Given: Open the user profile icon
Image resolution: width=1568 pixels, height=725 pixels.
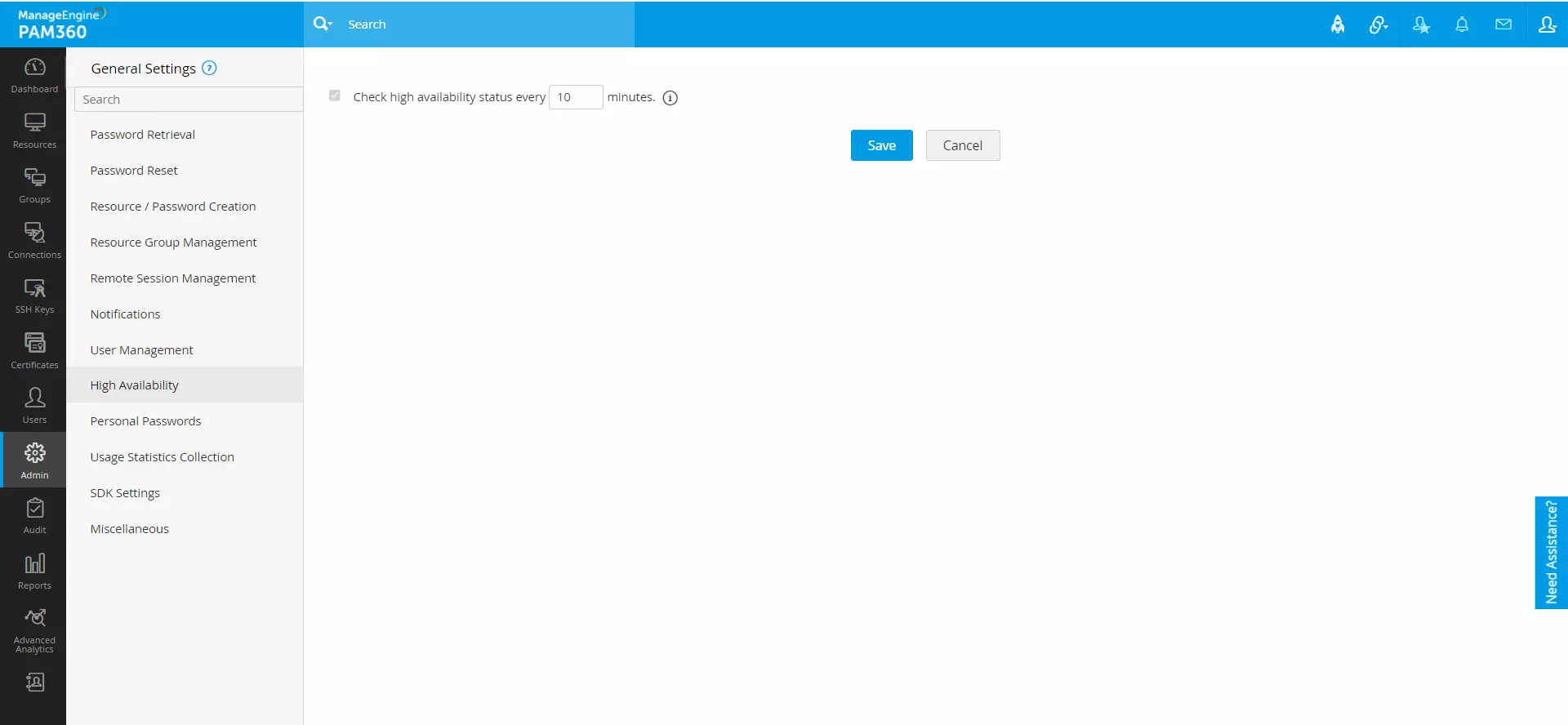Looking at the screenshot, I should [x=1547, y=24].
